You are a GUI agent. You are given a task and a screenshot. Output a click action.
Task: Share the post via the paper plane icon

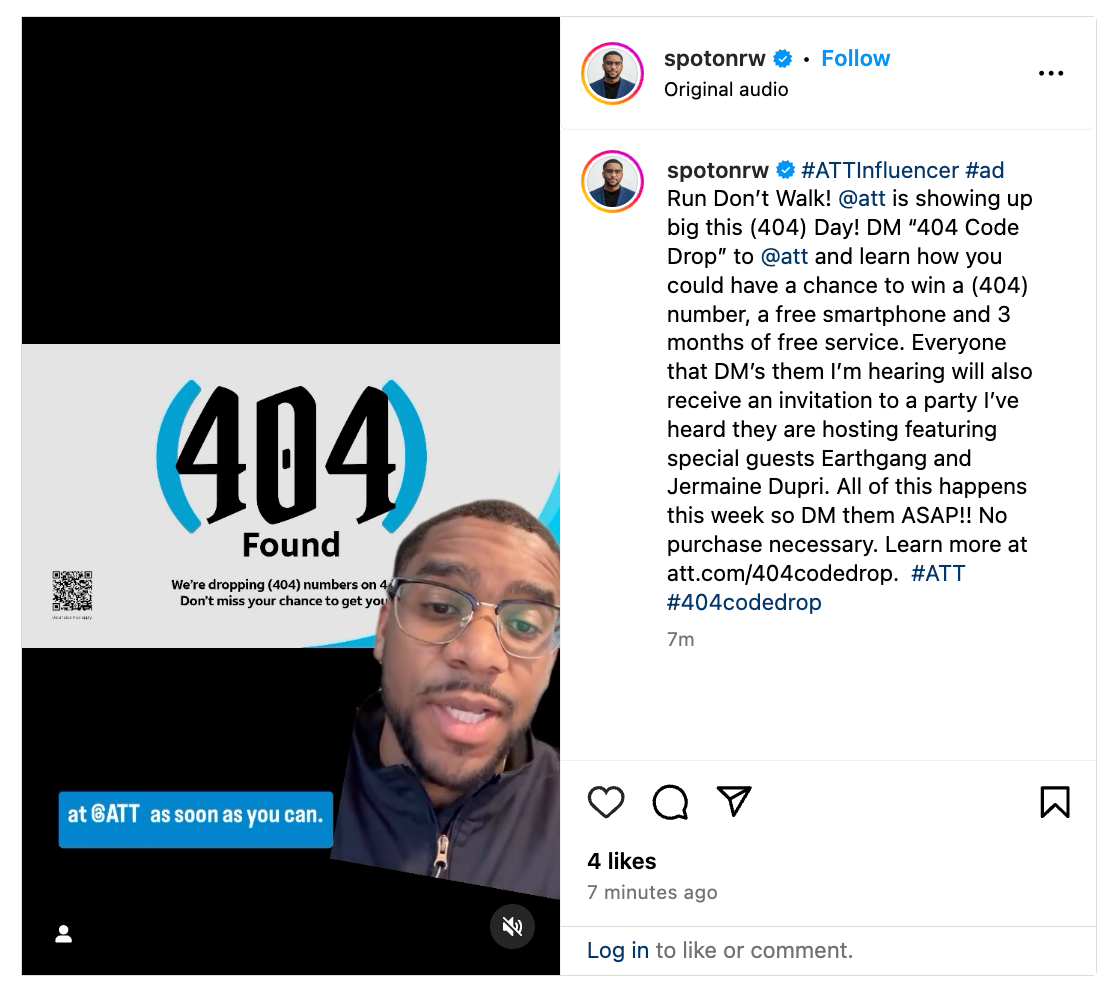[x=733, y=801]
